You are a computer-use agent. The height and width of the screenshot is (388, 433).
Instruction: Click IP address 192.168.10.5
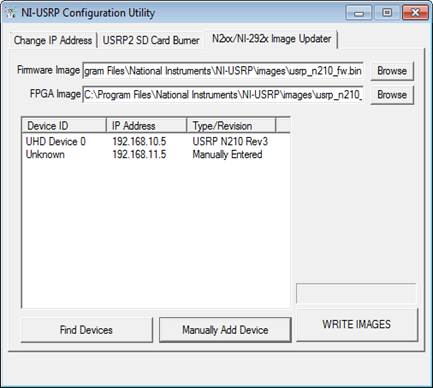click(139, 142)
